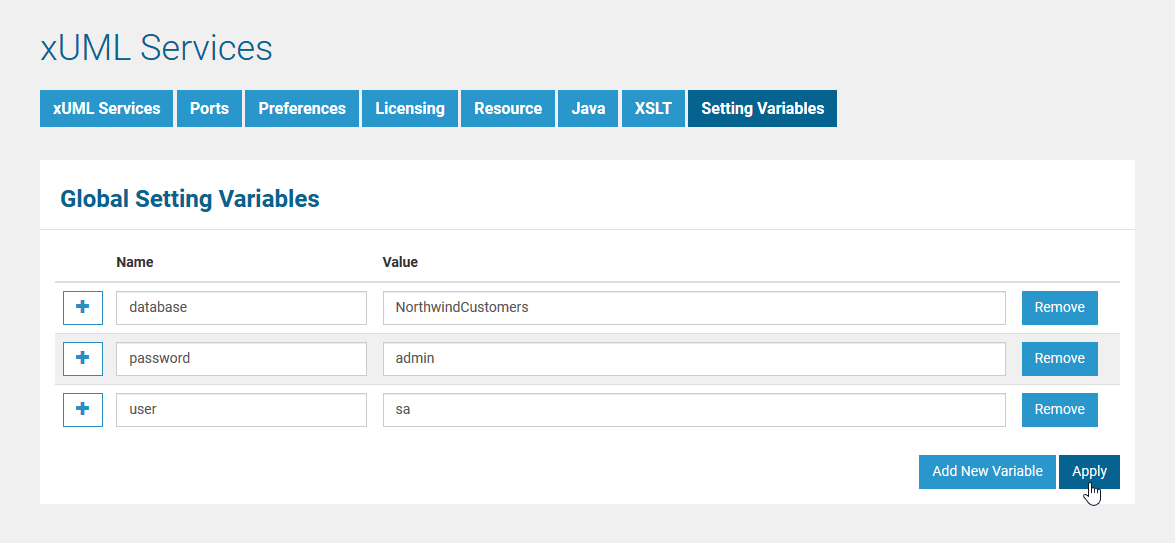Click the plus icon beside user row
The width and height of the screenshot is (1175, 543).
tap(83, 409)
